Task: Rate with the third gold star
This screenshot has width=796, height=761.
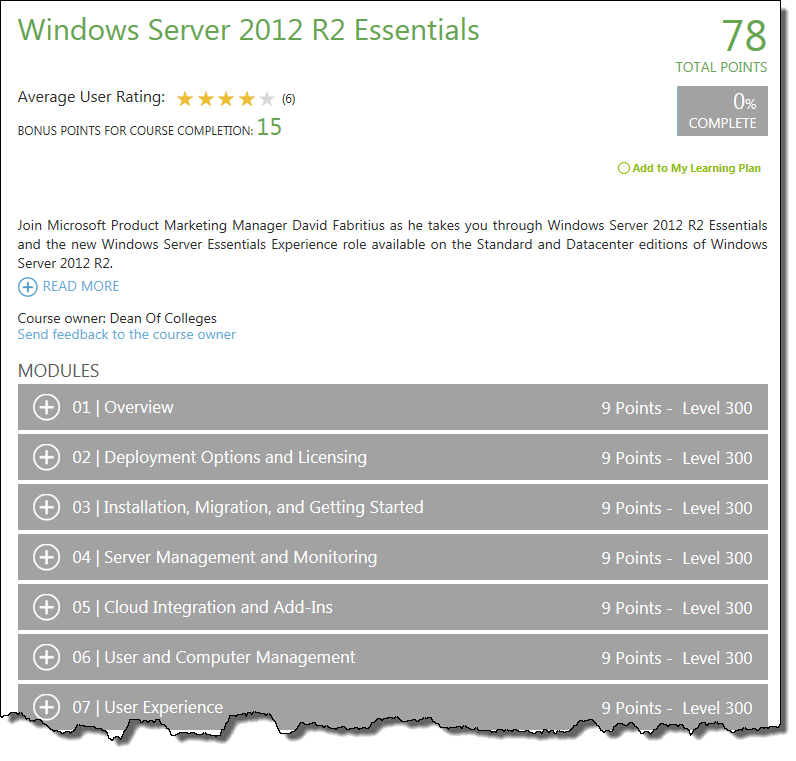Action: 226,98
